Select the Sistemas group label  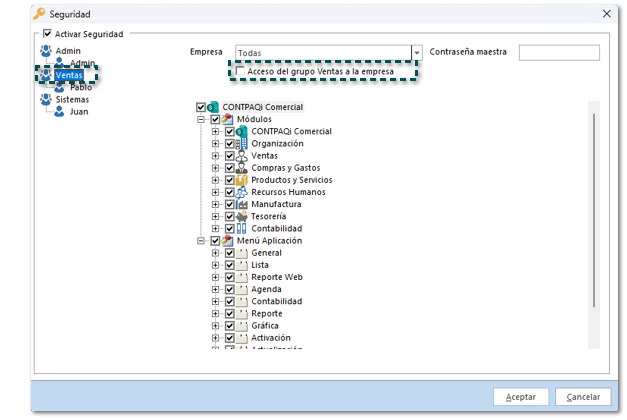click(72, 99)
